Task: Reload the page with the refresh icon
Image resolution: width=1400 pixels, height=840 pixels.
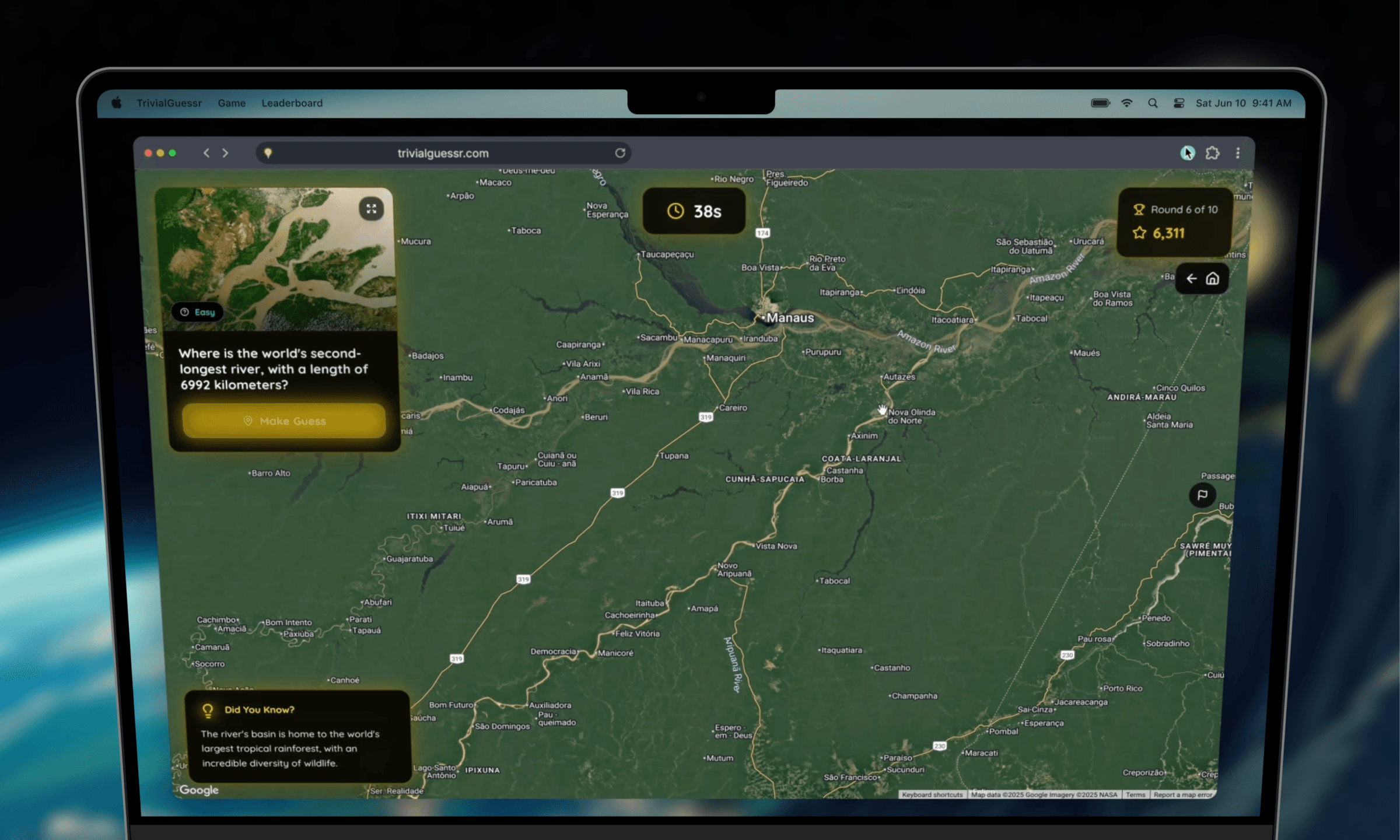Action: coord(620,153)
